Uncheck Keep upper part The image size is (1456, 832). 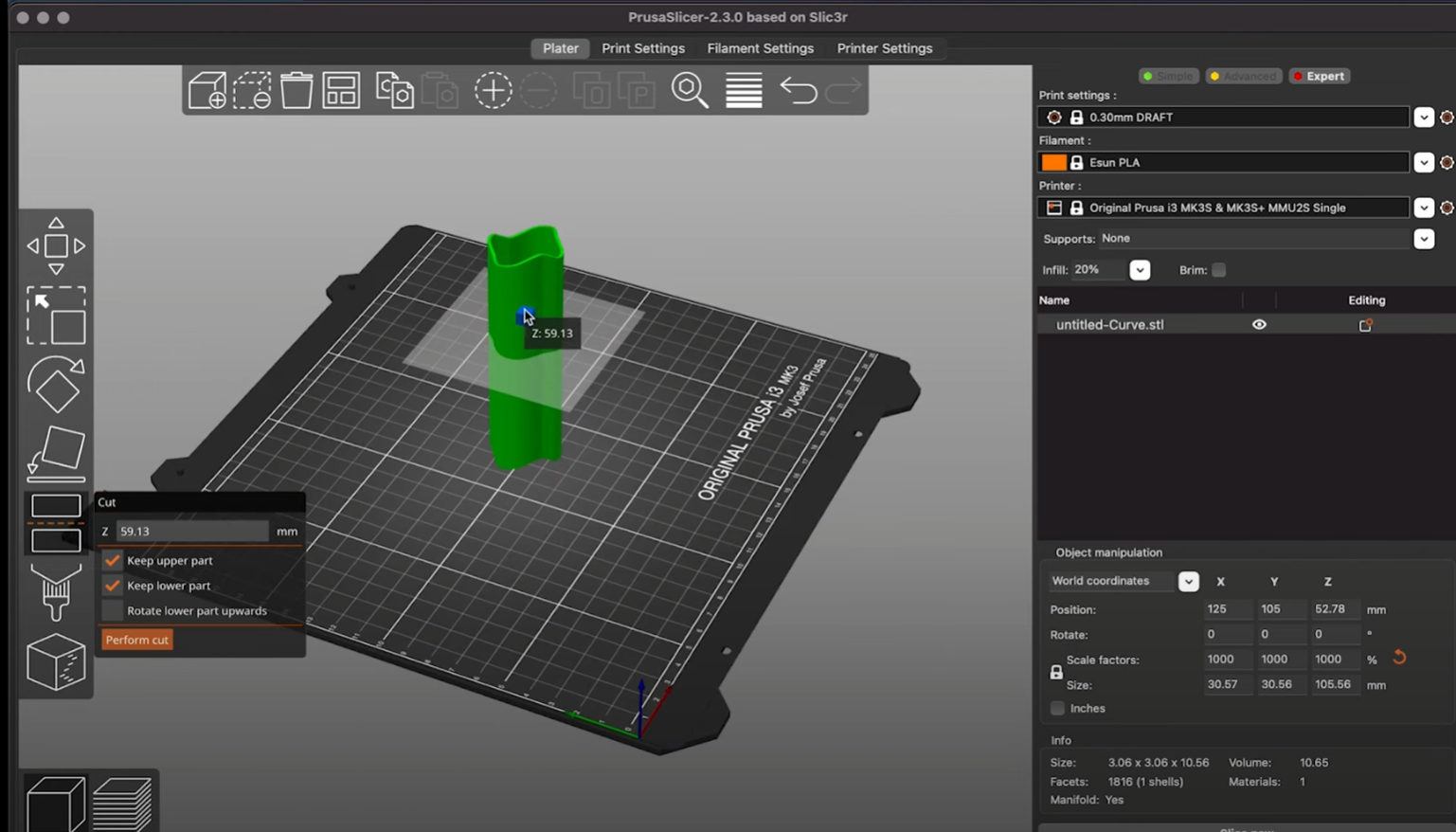pos(113,560)
